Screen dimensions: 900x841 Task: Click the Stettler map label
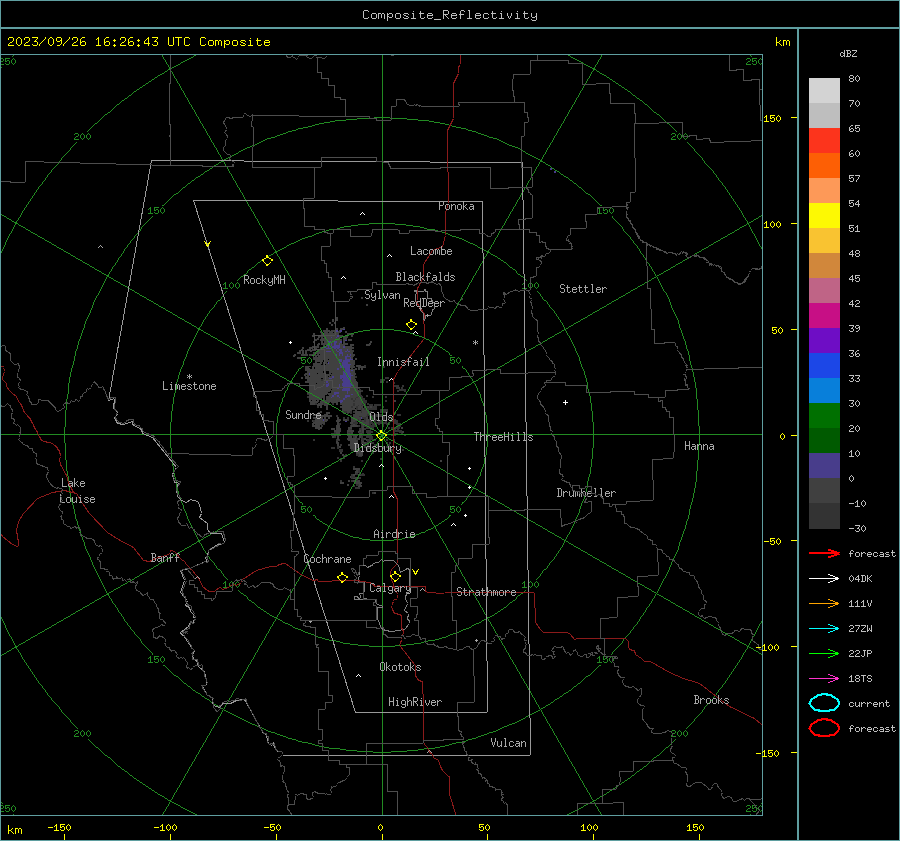pos(583,289)
